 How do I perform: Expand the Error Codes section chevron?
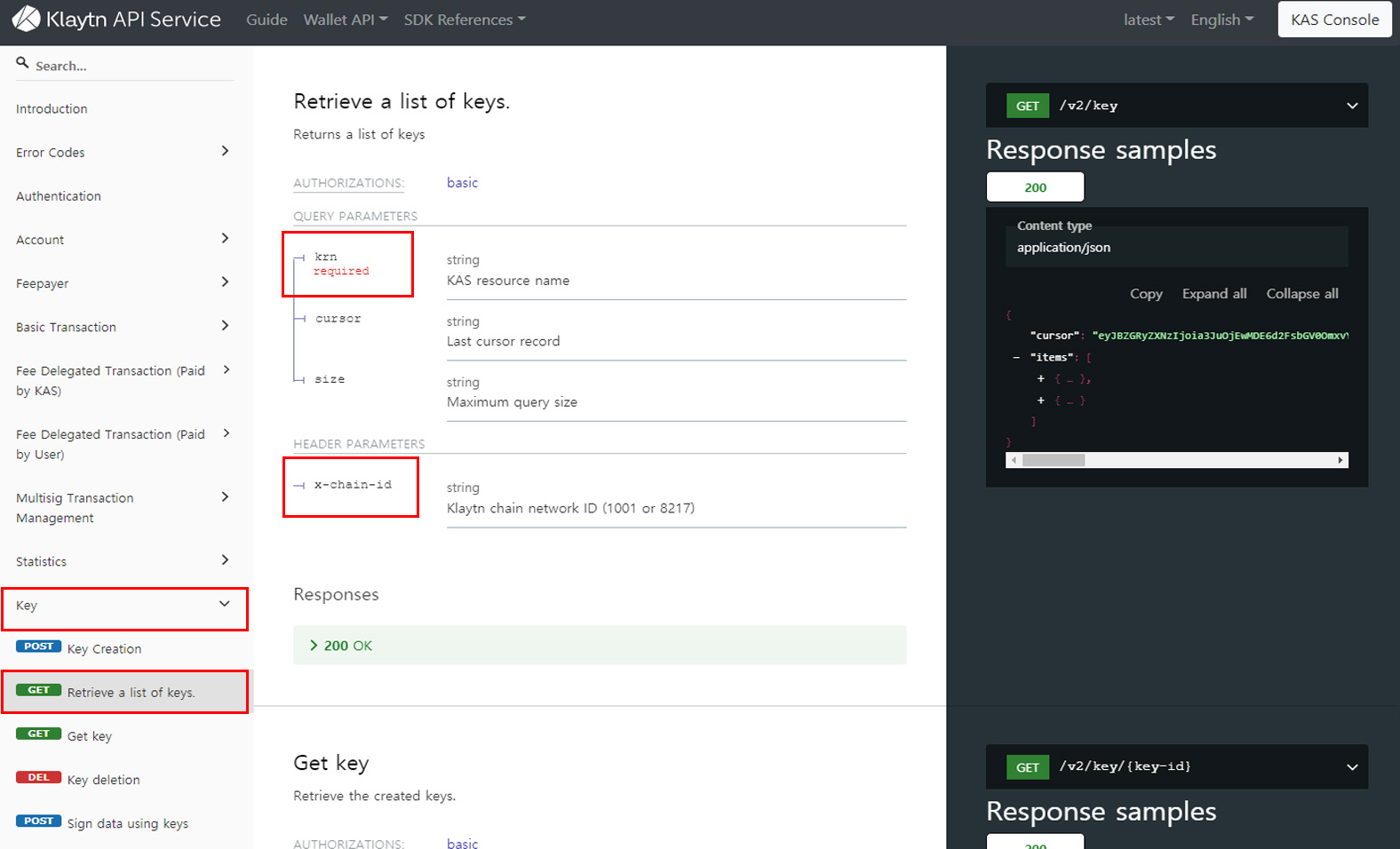225,151
